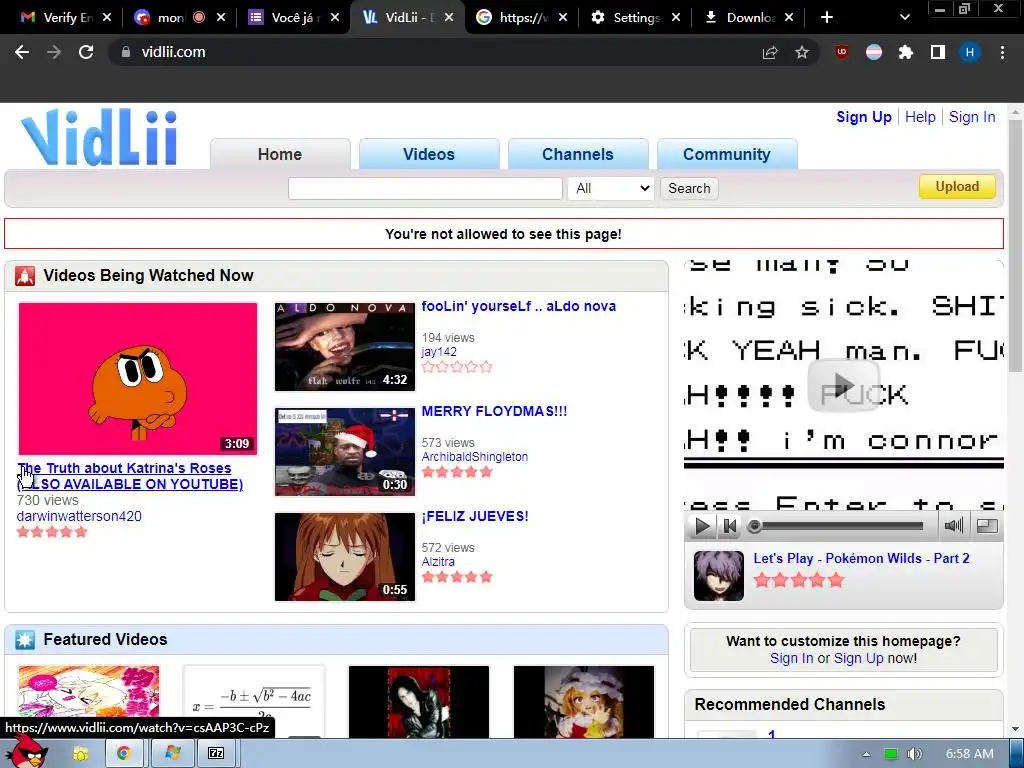Go back with the browser back arrow
This screenshot has height=768, width=1024.
tap(22, 52)
